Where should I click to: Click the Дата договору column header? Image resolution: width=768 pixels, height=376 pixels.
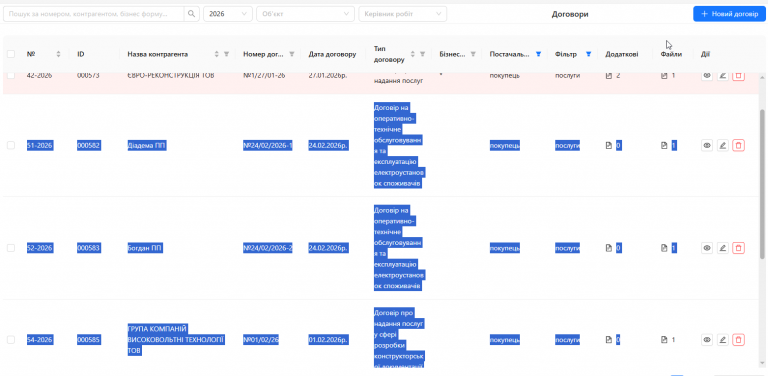(x=332, y=54)
